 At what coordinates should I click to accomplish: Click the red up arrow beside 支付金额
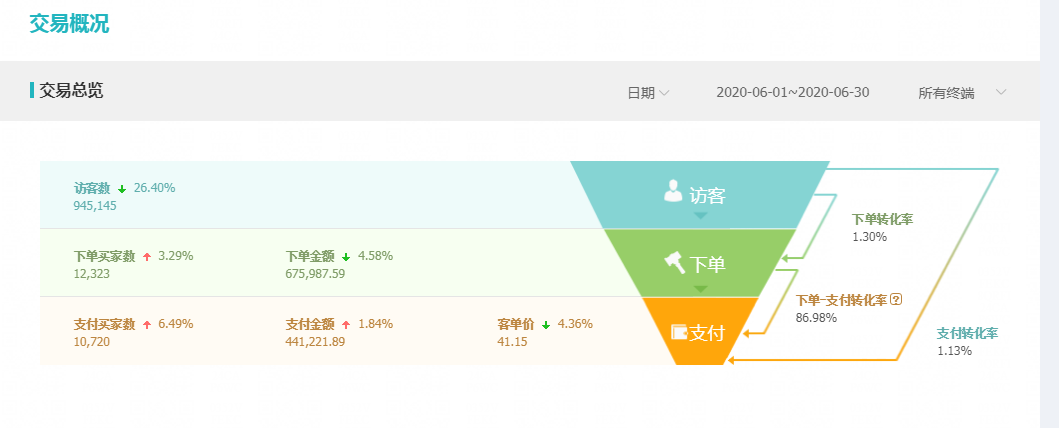(346, 325)
